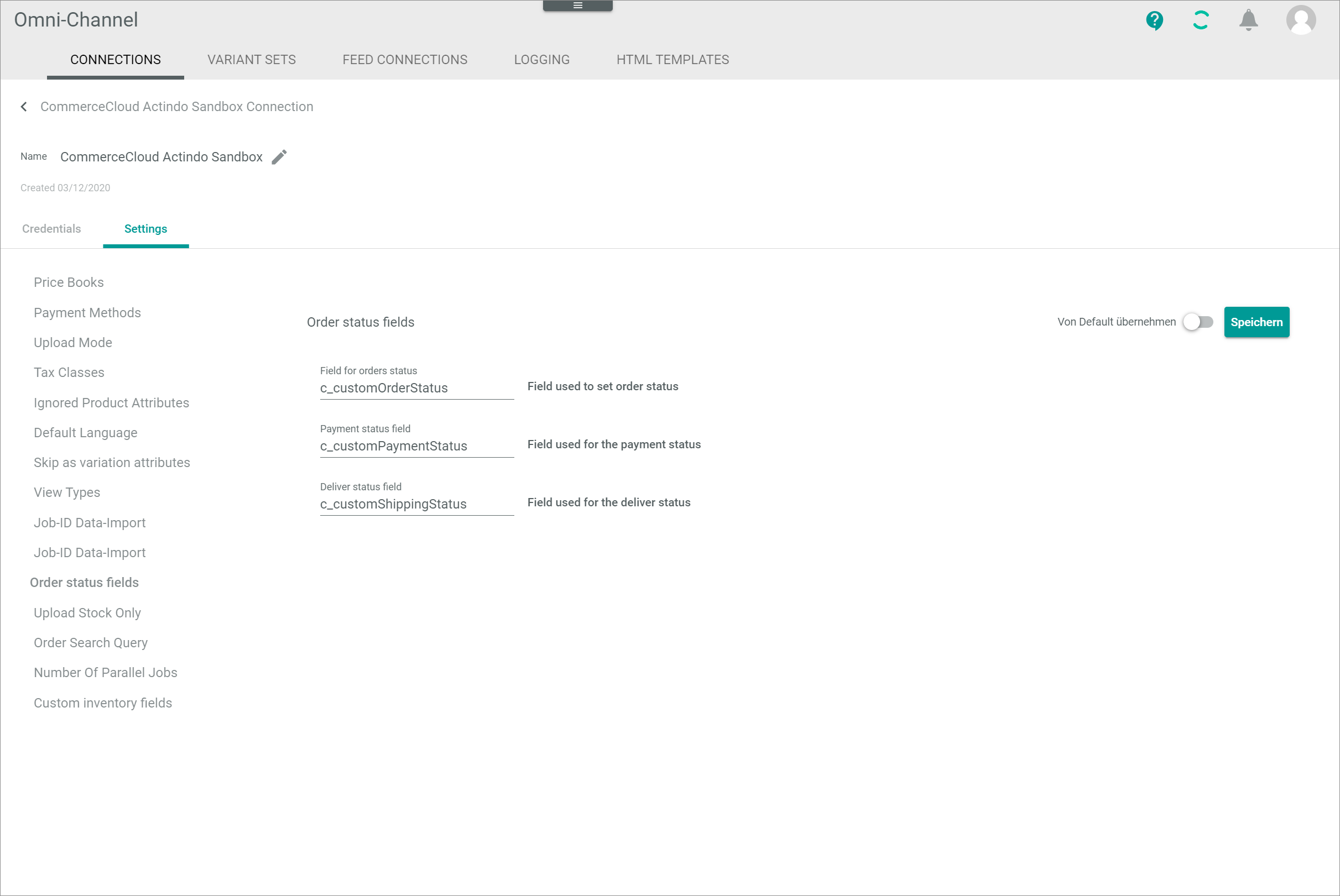Open the notifications bell
Image resolution: width=1340 pixels, height=896 pixels.
[1248, 20]
